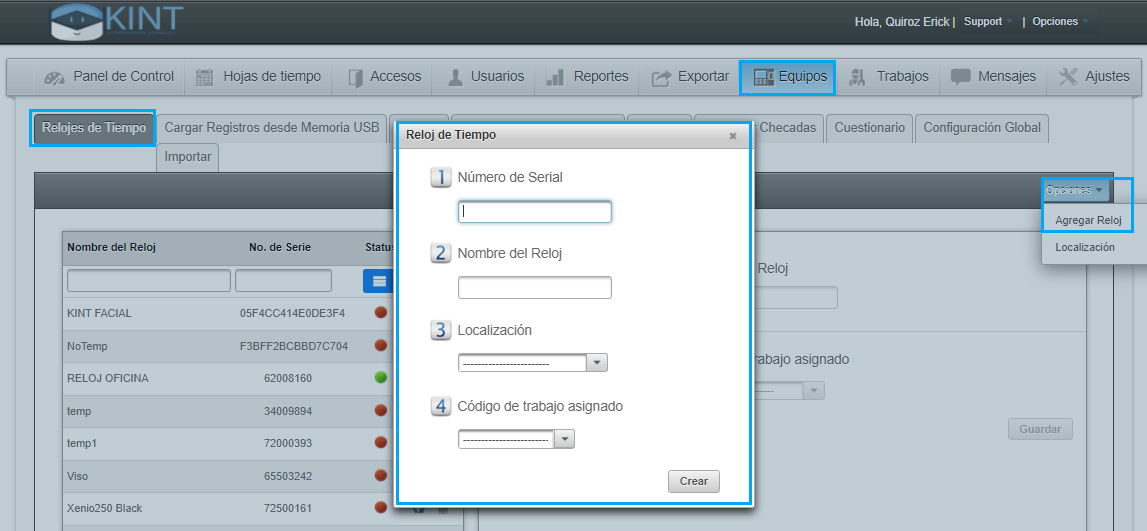The image size is (1147, 531).
Task: Select Localización from the Opciones menu
Action: pyautogui.click(x=1085, y=247)
